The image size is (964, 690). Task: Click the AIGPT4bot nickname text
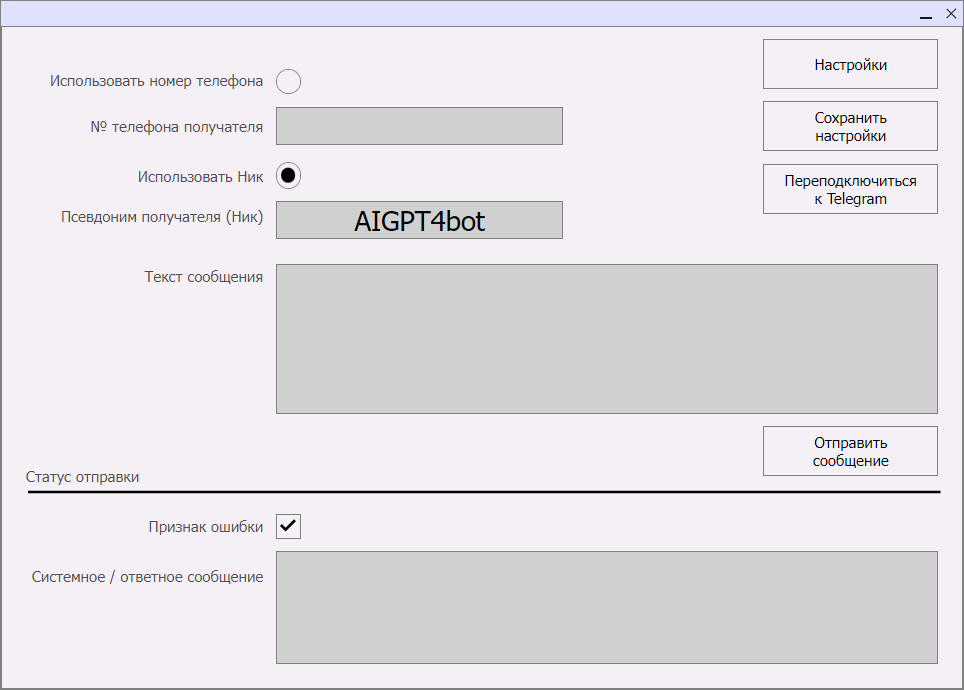pos(419,219)
